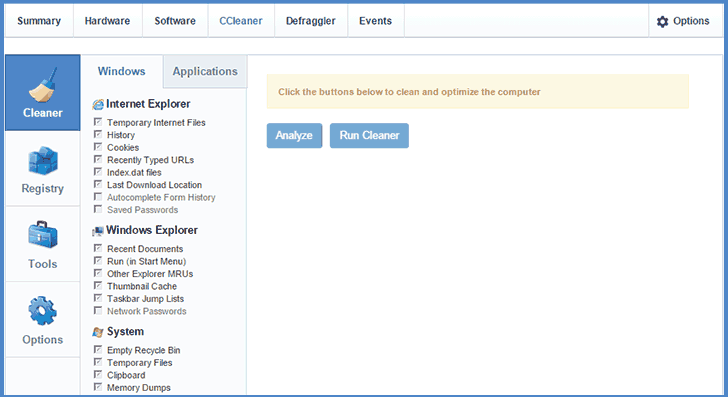
Task: Uncheck the Thumbnail Cache option
Action: point(98,286)
